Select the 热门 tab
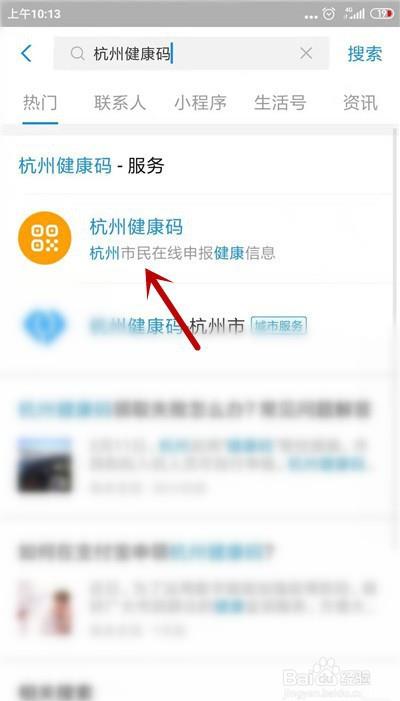The height and width of the screenshot is (701, 400). [40, 103]
